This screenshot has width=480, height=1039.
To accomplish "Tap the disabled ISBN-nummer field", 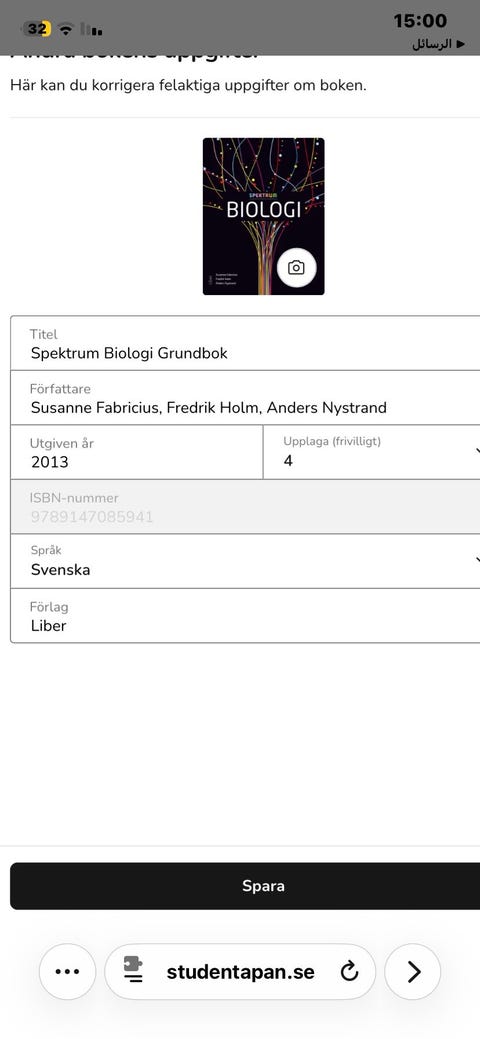I will coord(245,507).
